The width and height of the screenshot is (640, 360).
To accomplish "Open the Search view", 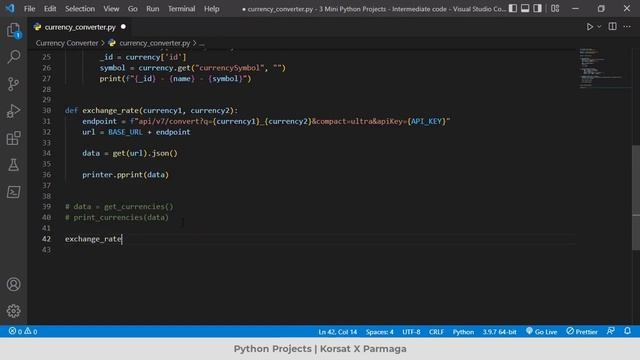I will (x=13, y=57).
